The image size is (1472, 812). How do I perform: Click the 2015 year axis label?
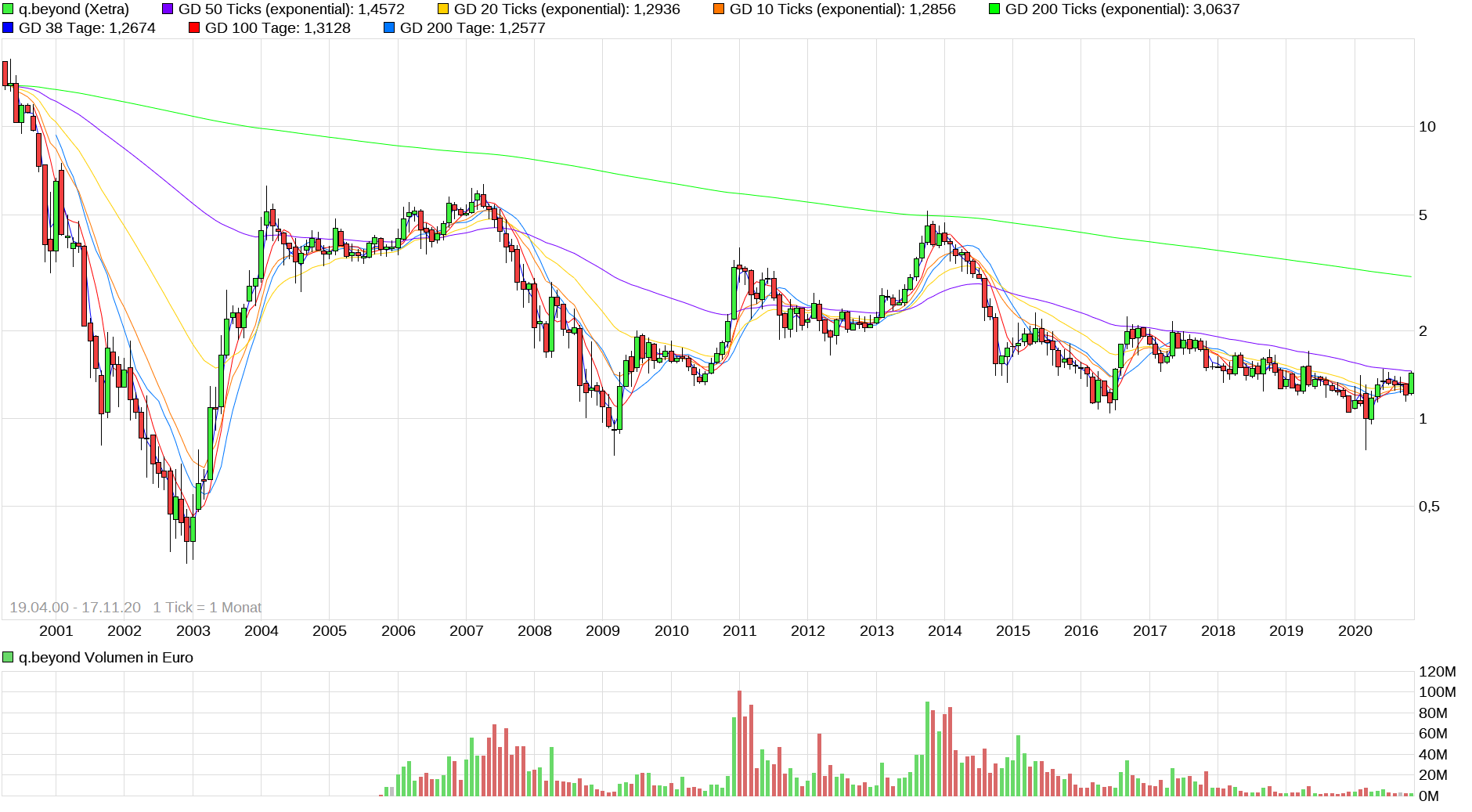point(1013,631)
